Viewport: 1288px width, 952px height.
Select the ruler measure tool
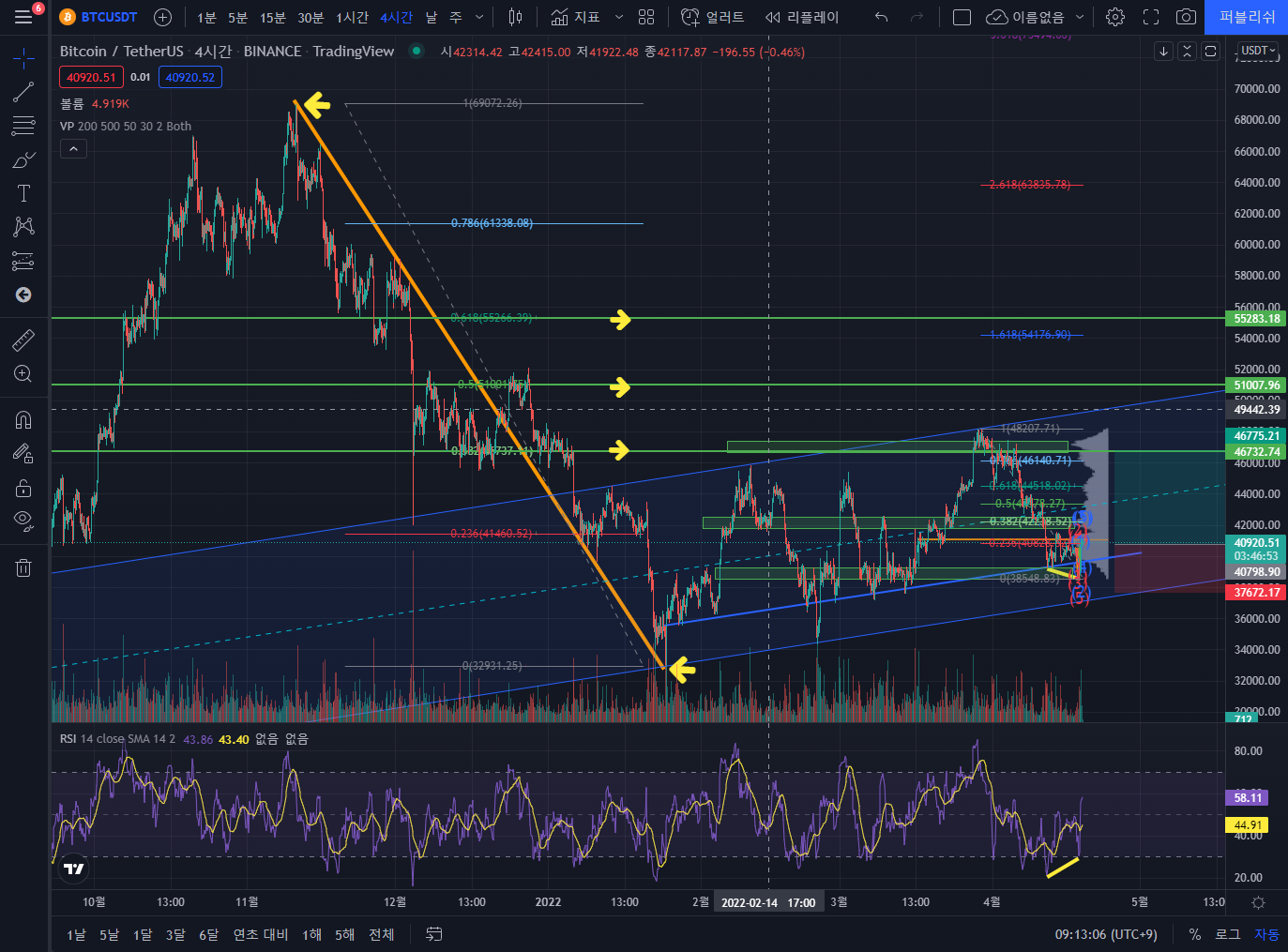tap(23, 340)
